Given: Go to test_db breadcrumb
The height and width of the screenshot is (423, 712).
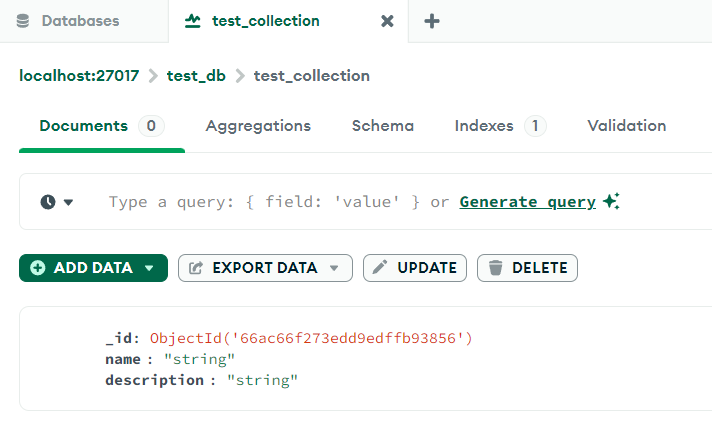Looking at the screenshot, I should [x=196, y=75].
